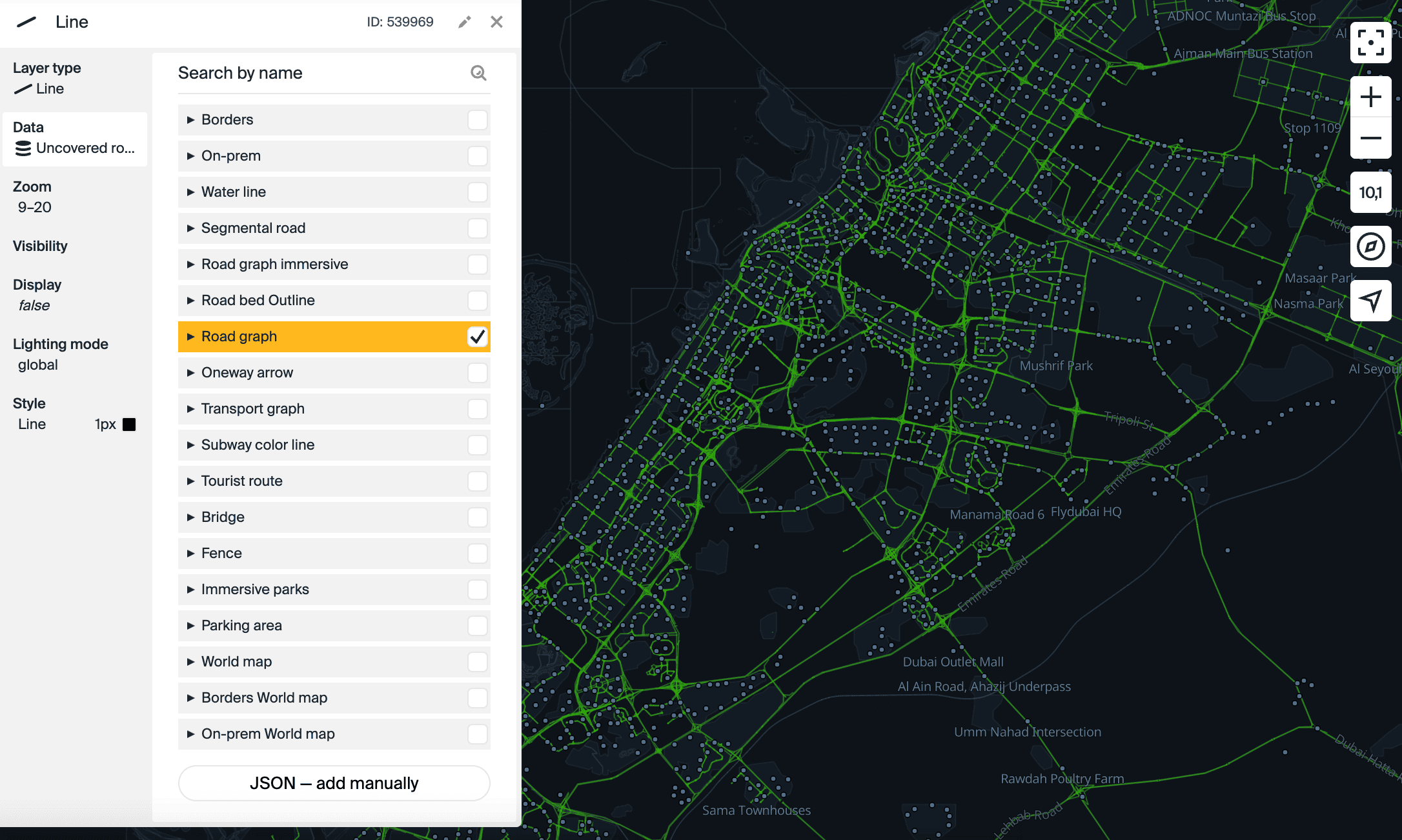Click the black line color swatch
This screenshot has width=1402, height=840.
pyautogui.click(x=129, y=425)
